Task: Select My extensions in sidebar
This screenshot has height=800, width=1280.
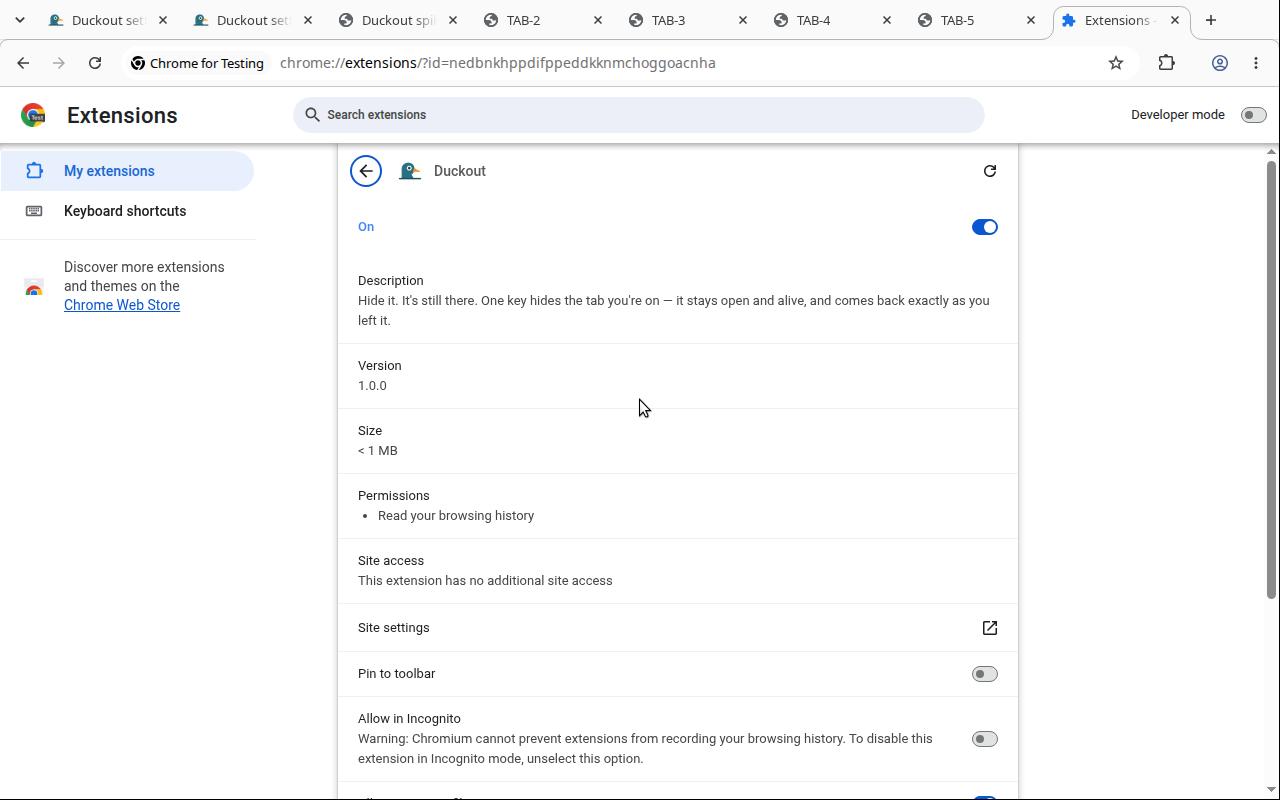Action: [x=127, y=171]
